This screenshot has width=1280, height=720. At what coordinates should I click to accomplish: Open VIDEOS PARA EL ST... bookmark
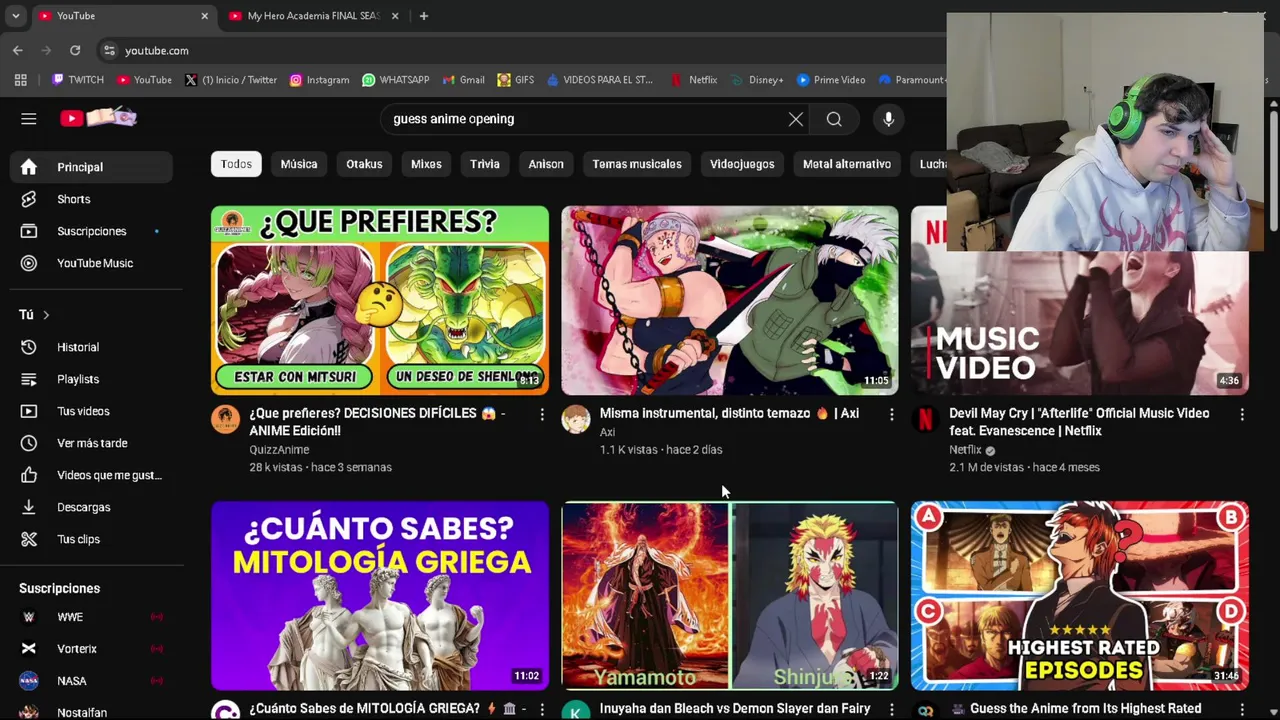click(x=599, y=80)
